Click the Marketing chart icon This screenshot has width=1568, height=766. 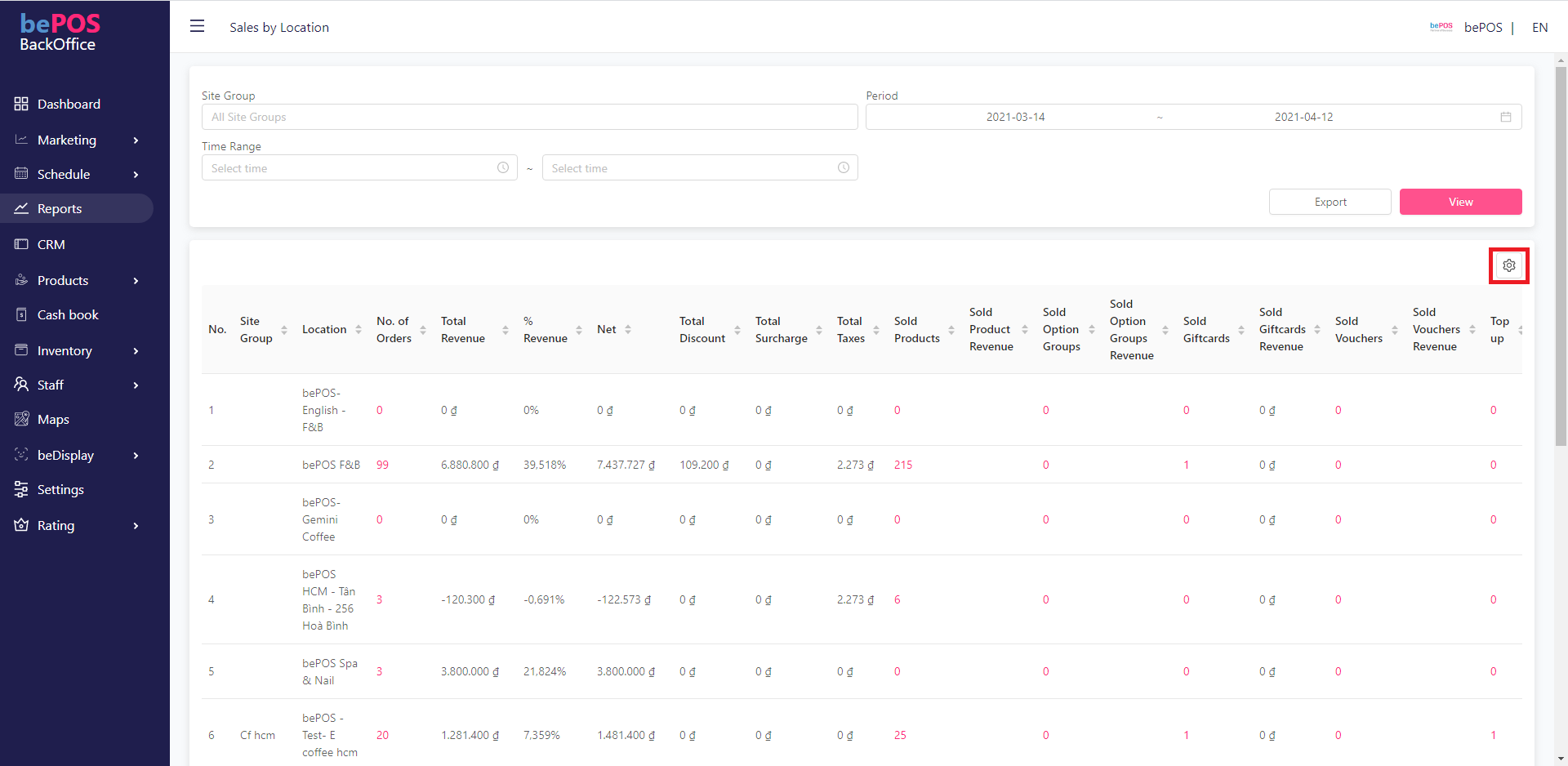coord(21,140)
